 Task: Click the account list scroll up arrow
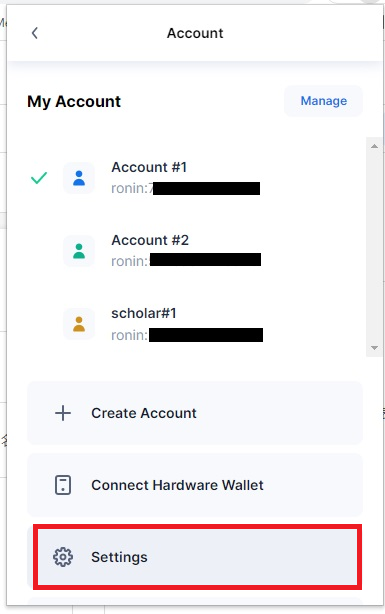coord(374,146)
